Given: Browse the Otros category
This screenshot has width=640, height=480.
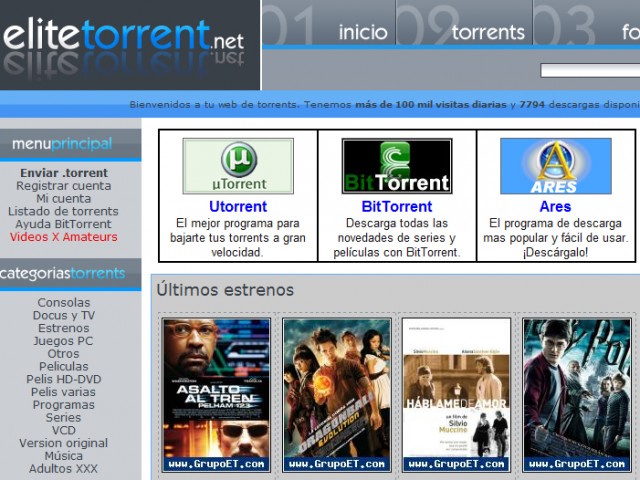Looking at the screenshot, I should coord(63,353).
